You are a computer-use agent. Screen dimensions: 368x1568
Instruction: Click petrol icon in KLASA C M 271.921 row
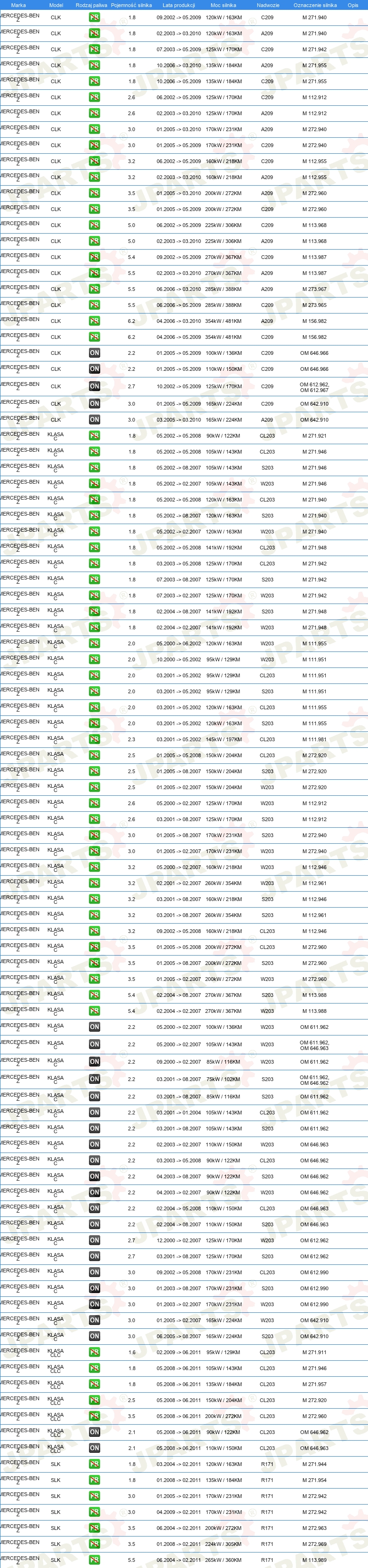pyautogui.click(x=95, y=436)
